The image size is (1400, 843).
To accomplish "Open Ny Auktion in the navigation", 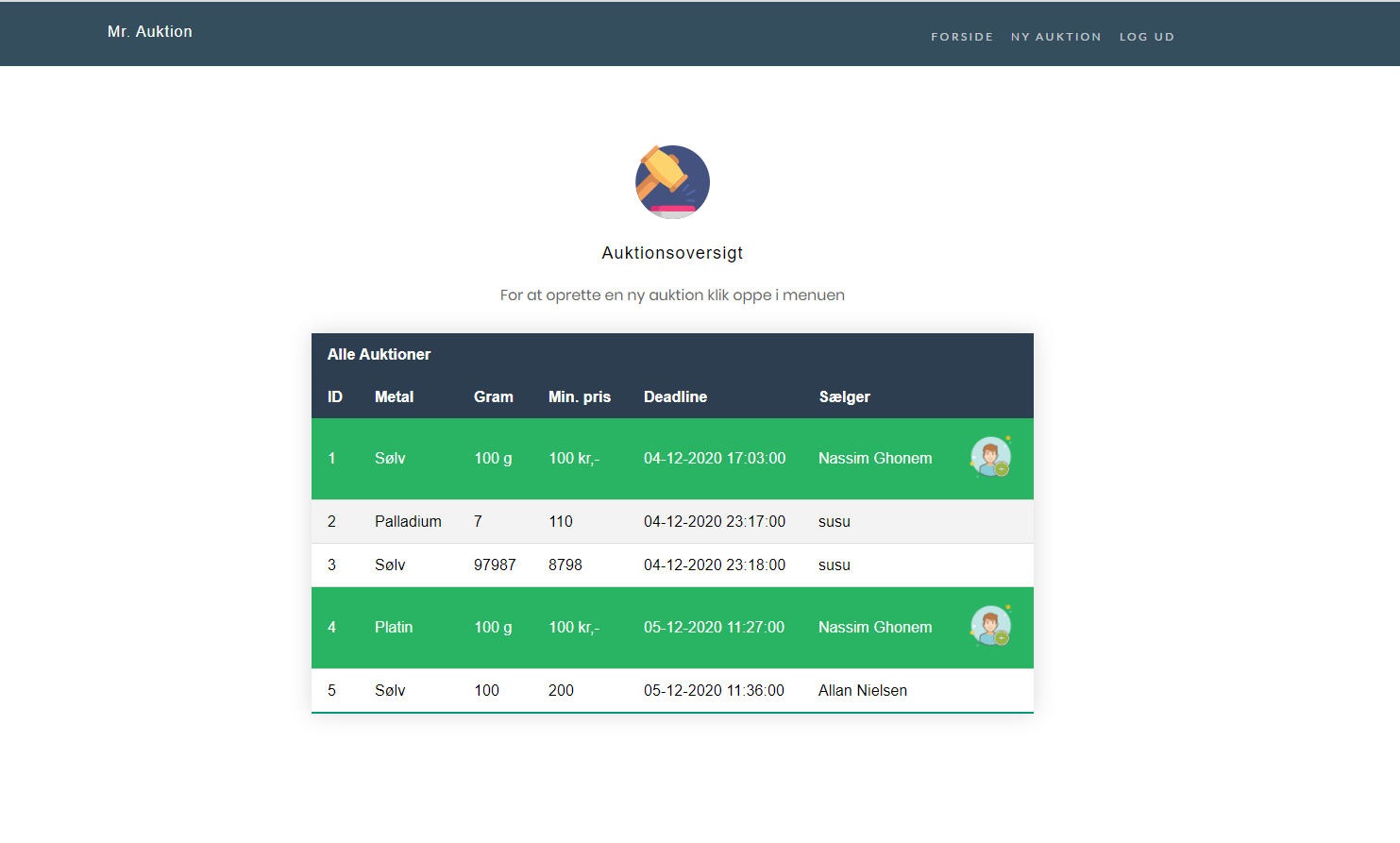I will click(1055, 37).
